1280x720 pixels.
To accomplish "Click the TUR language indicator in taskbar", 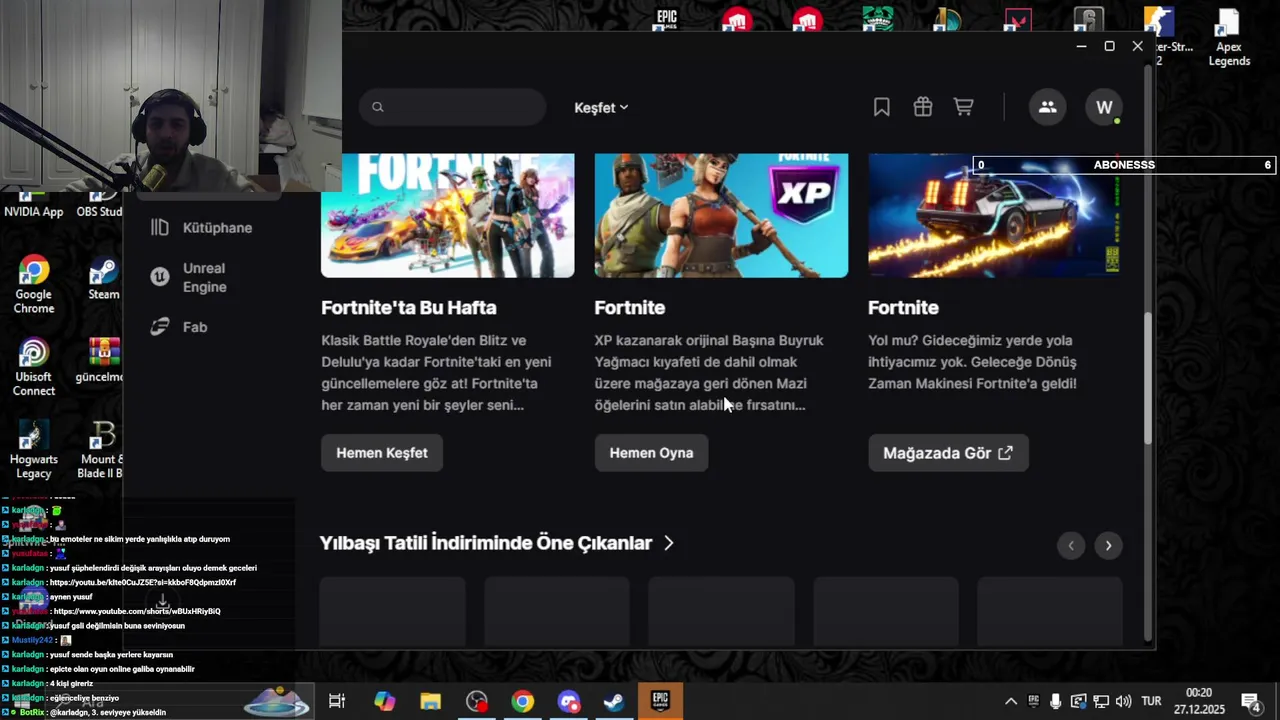I will (x=1151, y=701).
